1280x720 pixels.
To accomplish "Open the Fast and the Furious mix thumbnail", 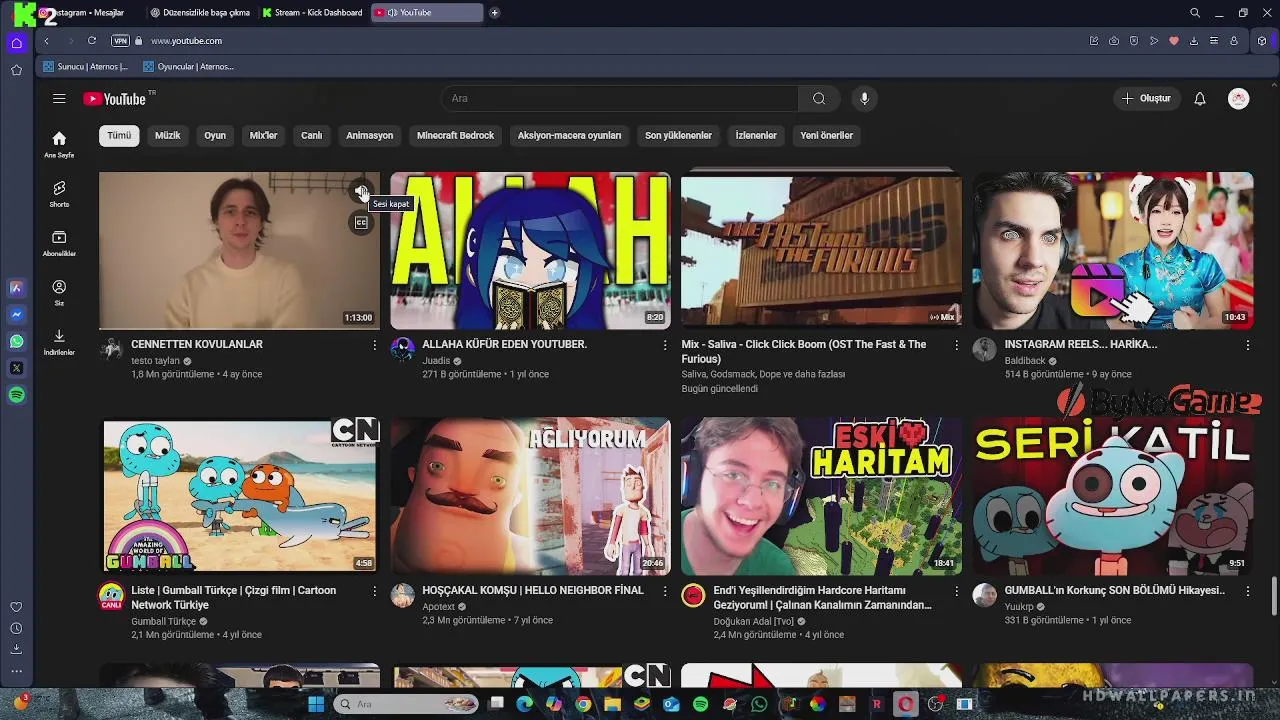I will (821, 250).
